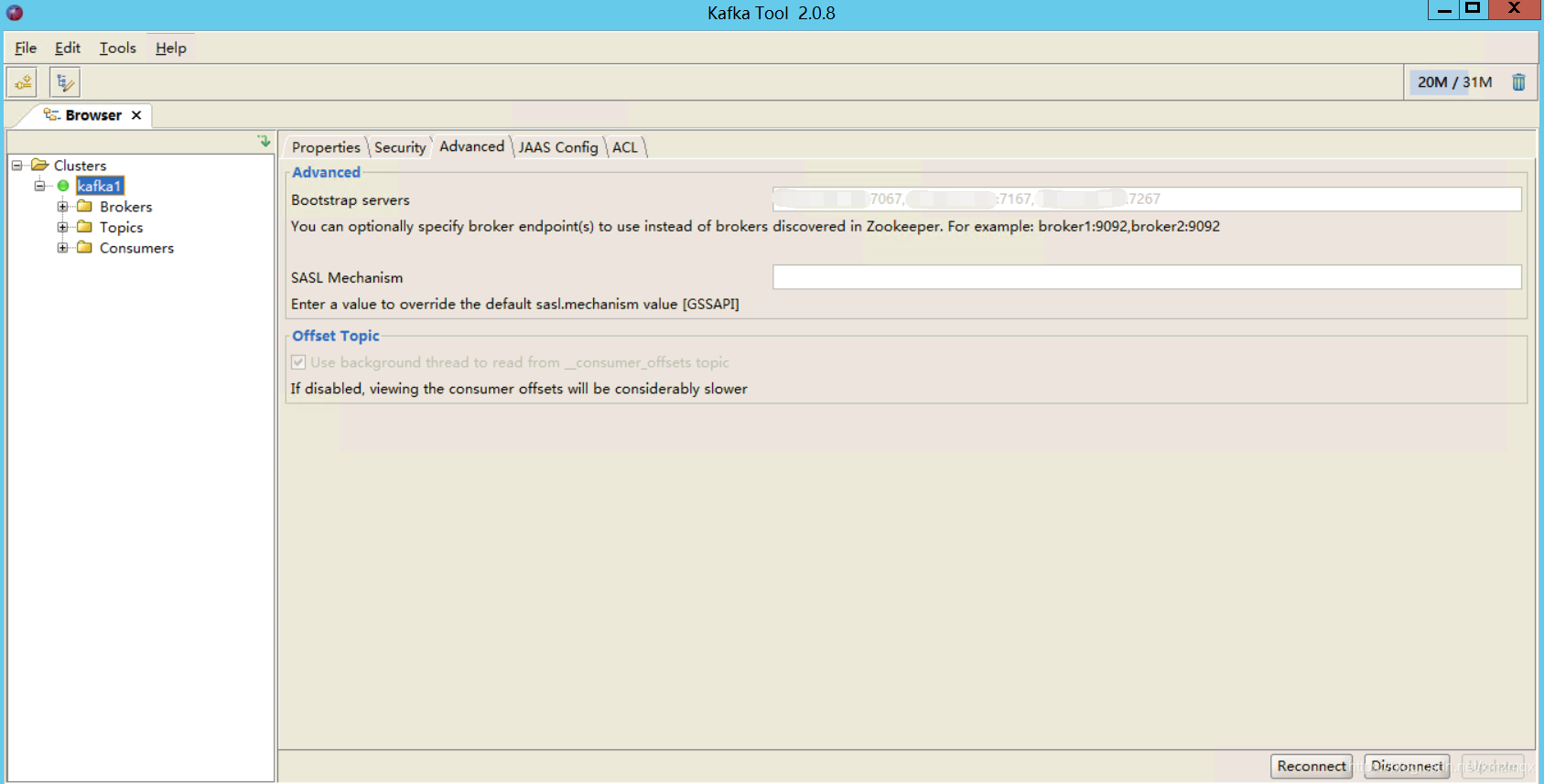Click the memory usage 20M / 31M indicator

click(x=1454, y=82)
